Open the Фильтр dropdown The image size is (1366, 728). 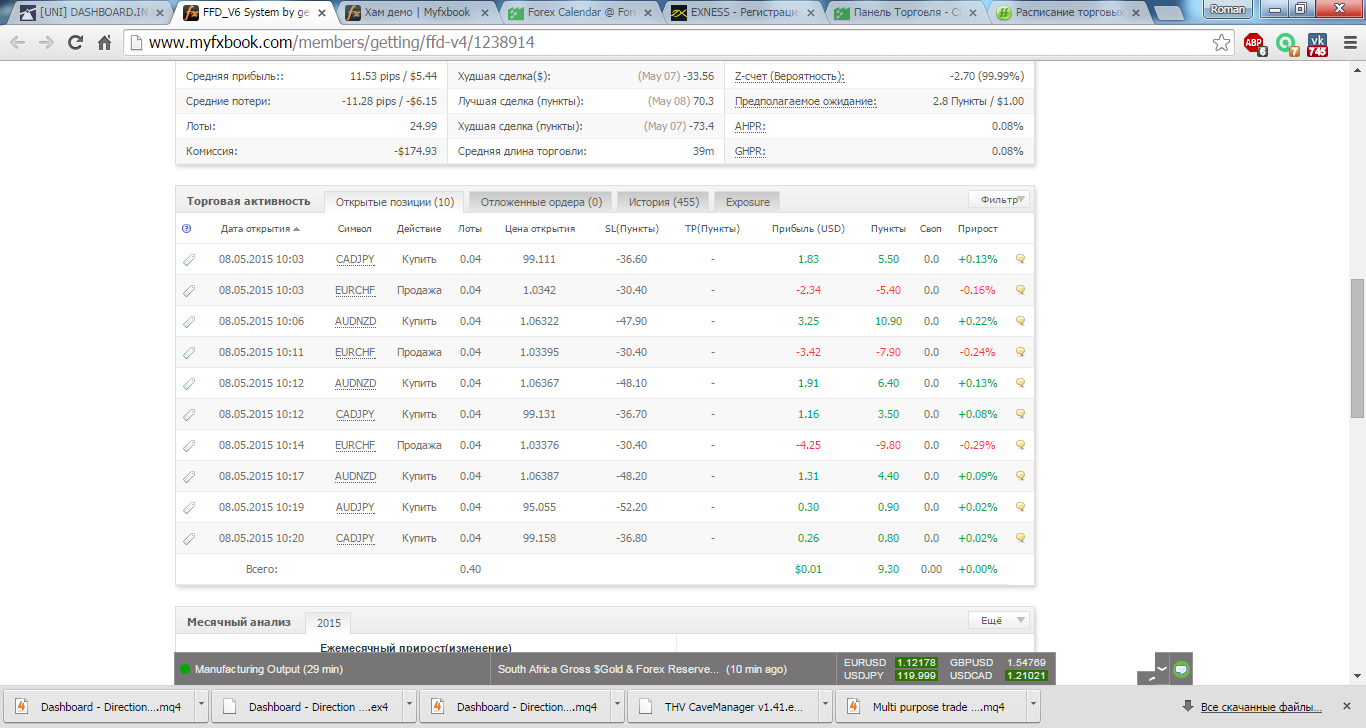(1000, 199)
